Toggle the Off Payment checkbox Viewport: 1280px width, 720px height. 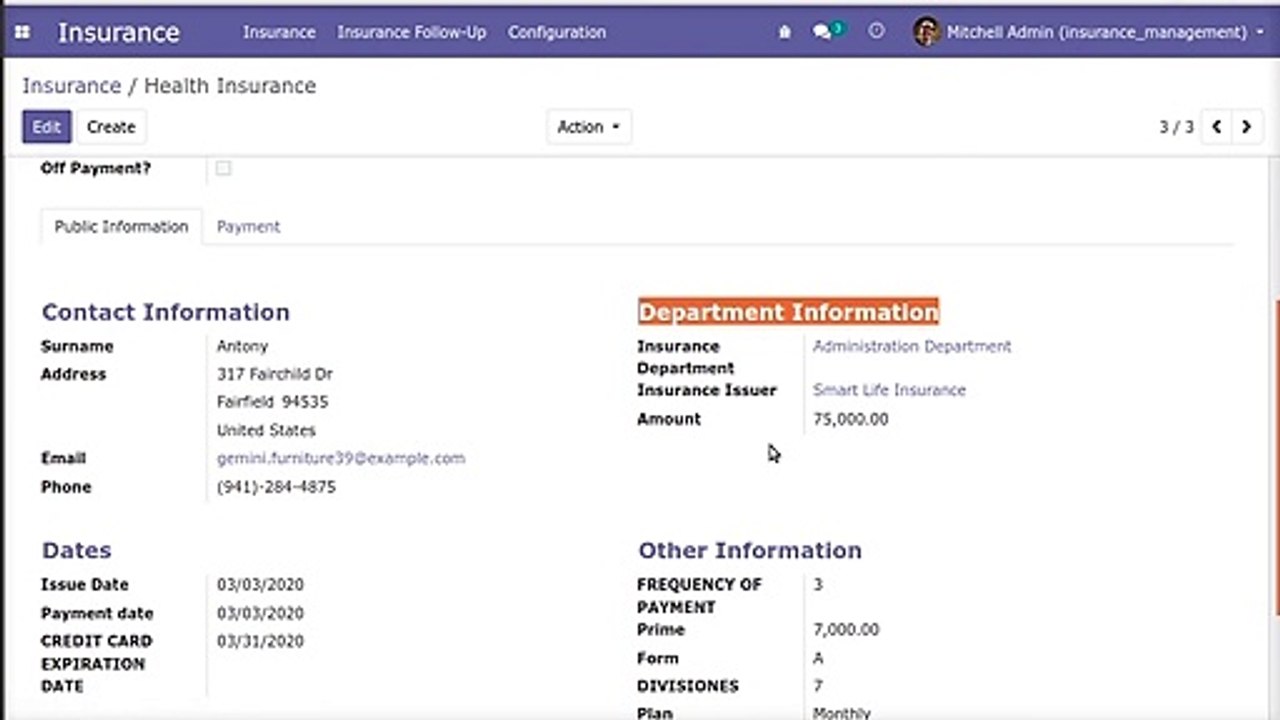click(x=223, y=168)
